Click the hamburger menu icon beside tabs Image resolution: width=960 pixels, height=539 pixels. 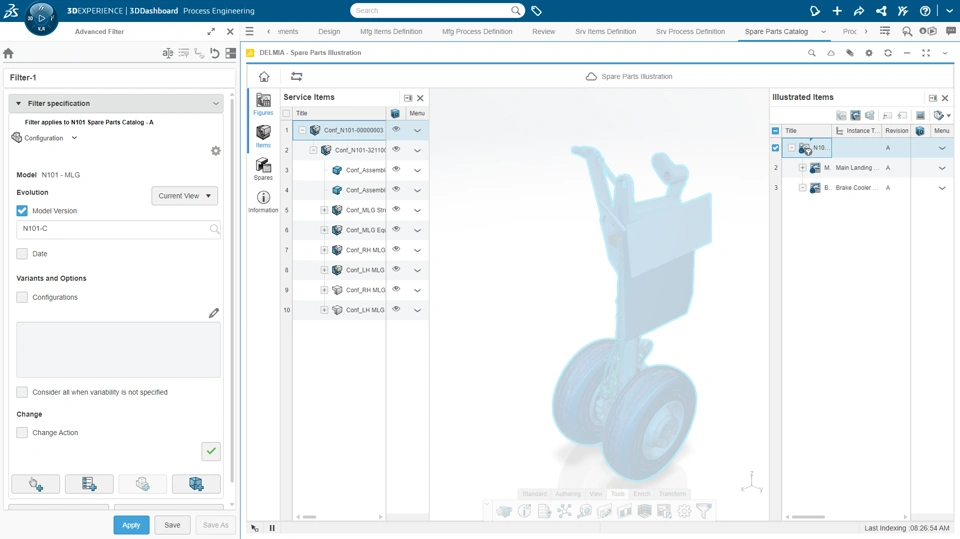pyautogui.click(x=250, y=31)
